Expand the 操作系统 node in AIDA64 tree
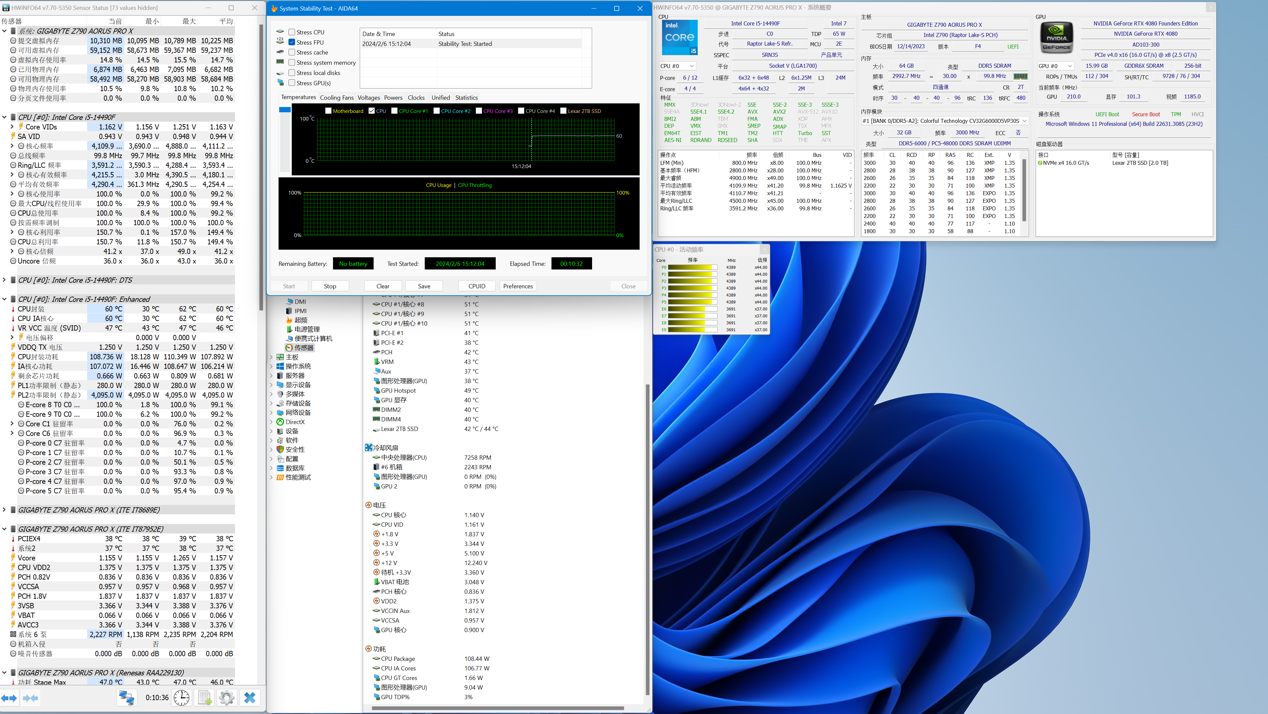 coord(272,366)
